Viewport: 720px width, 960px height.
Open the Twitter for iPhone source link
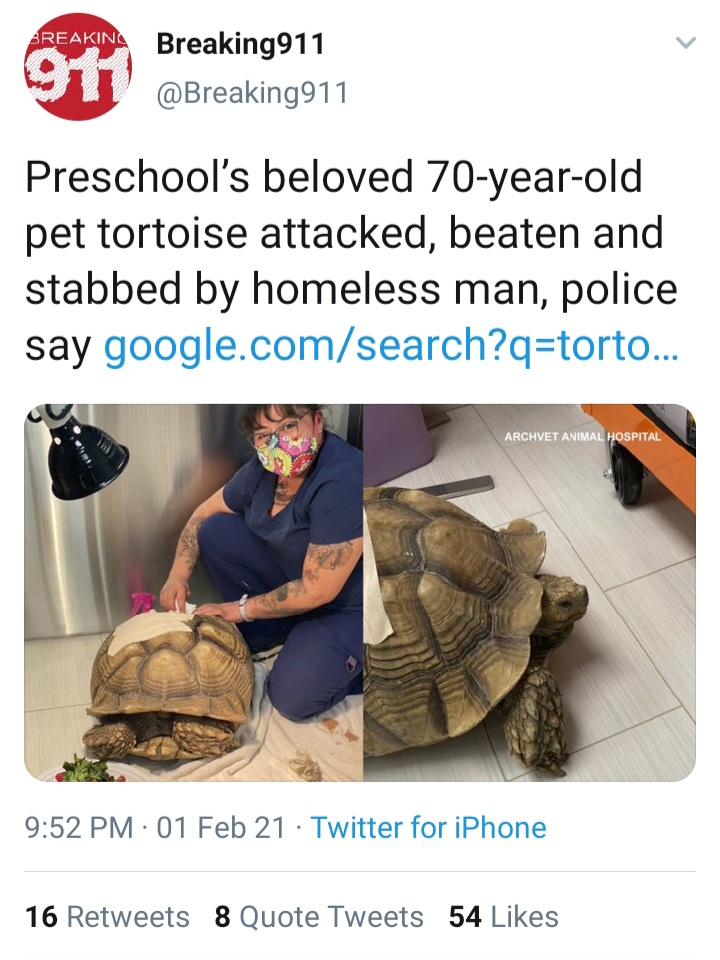[429, 828]
